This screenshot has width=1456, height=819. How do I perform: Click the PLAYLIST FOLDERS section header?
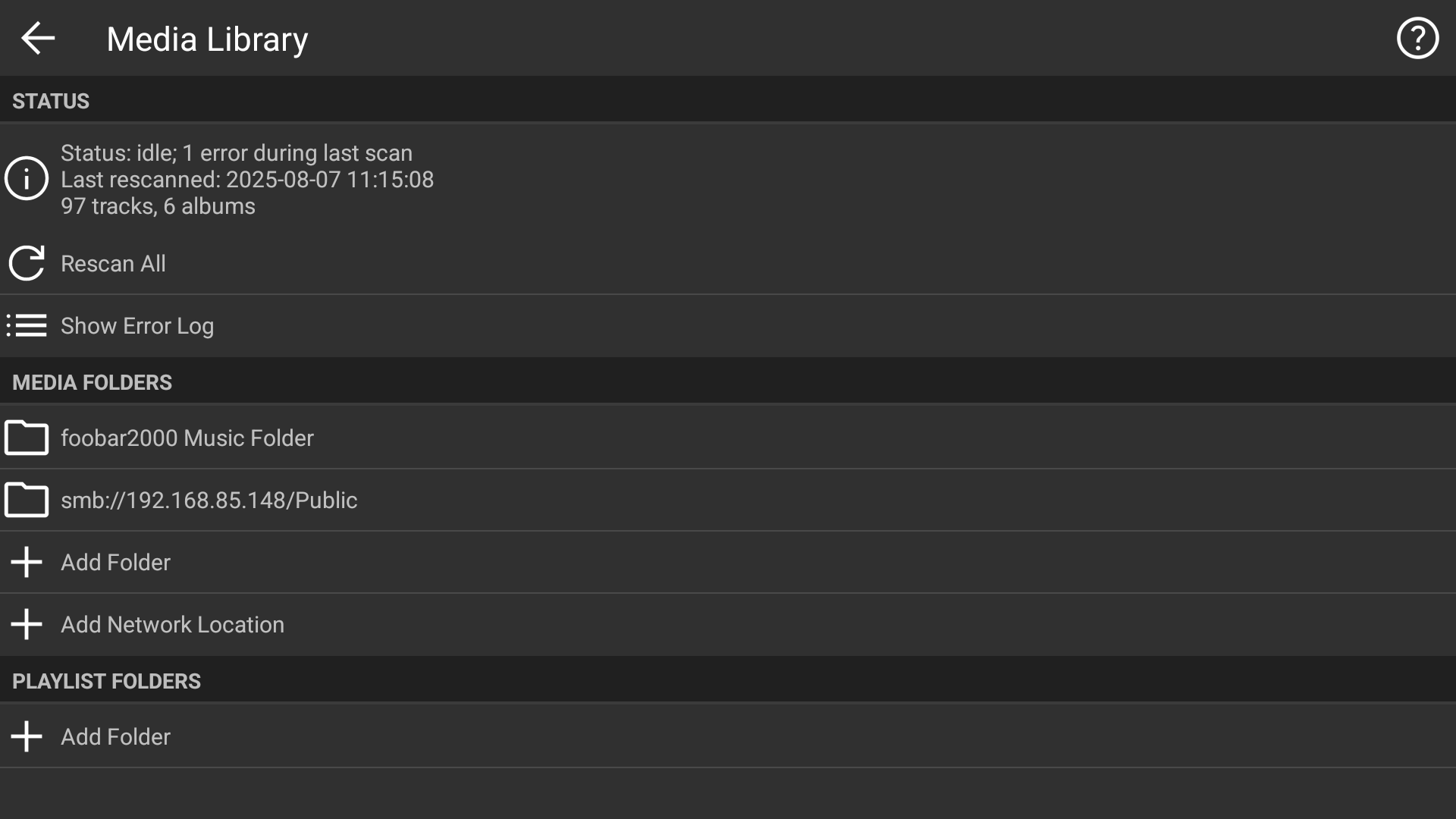(x=106, y=681)
